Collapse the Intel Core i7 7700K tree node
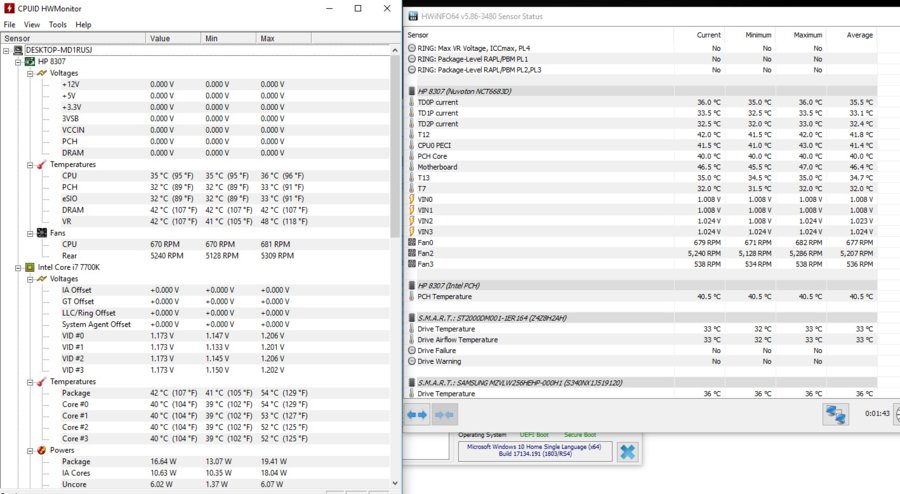Image resolution: width=900 pixels, height=494 pixels. [18, 267]
